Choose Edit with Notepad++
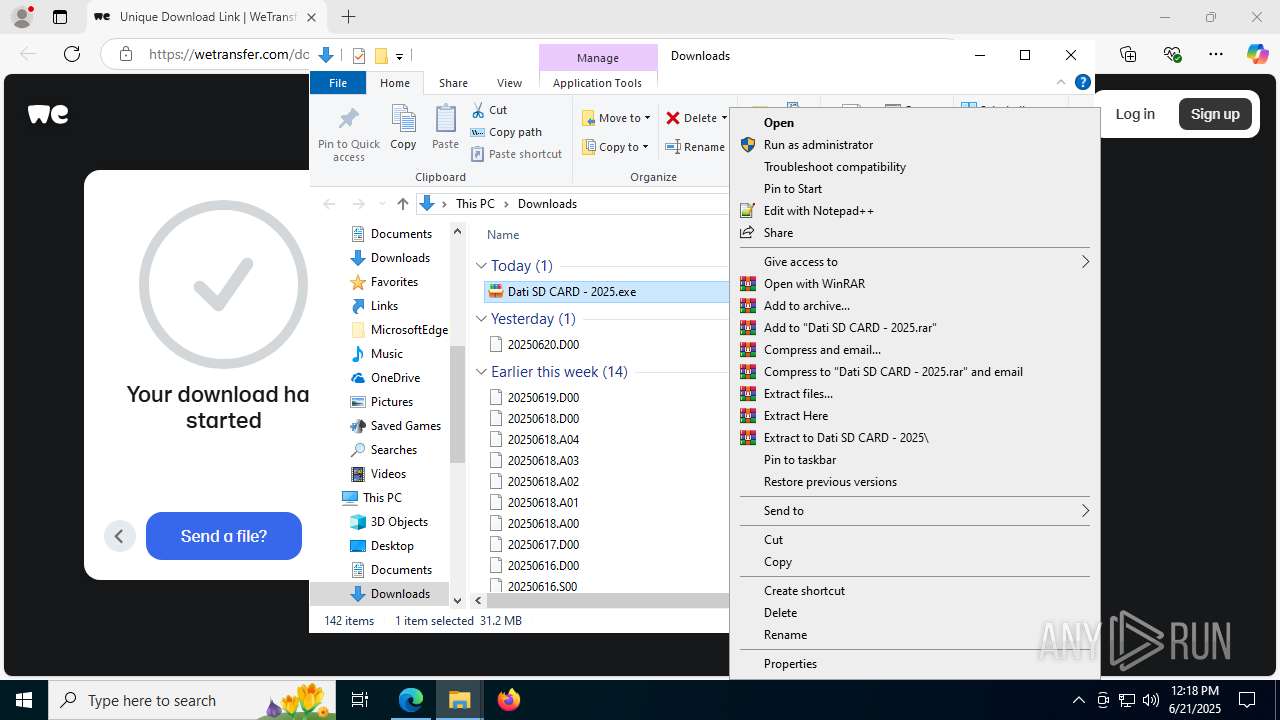Viewport: 1280px width, 720px height. (914, 211)
